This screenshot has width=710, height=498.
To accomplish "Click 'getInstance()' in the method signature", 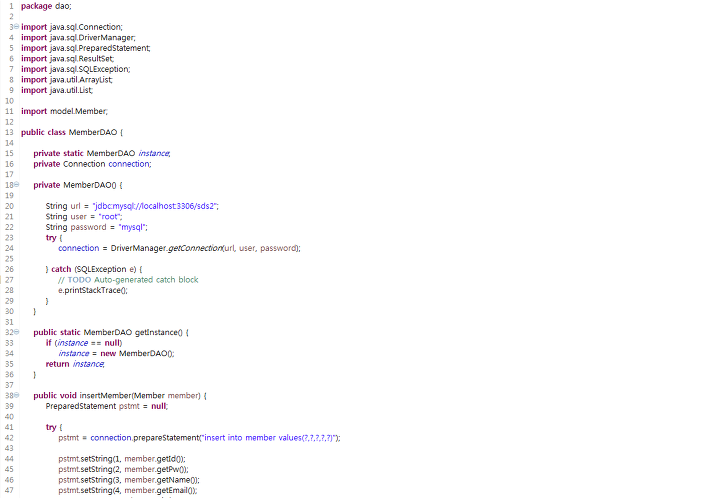I will [158, 332].
